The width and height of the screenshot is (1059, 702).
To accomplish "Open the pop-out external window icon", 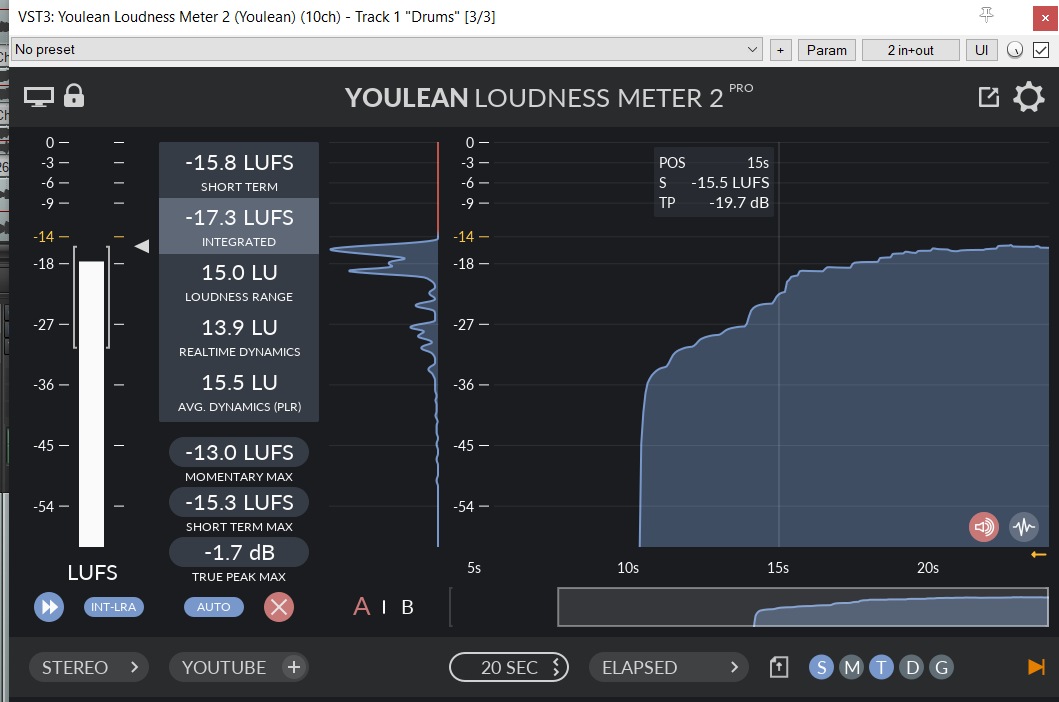I will coord(989,97).
